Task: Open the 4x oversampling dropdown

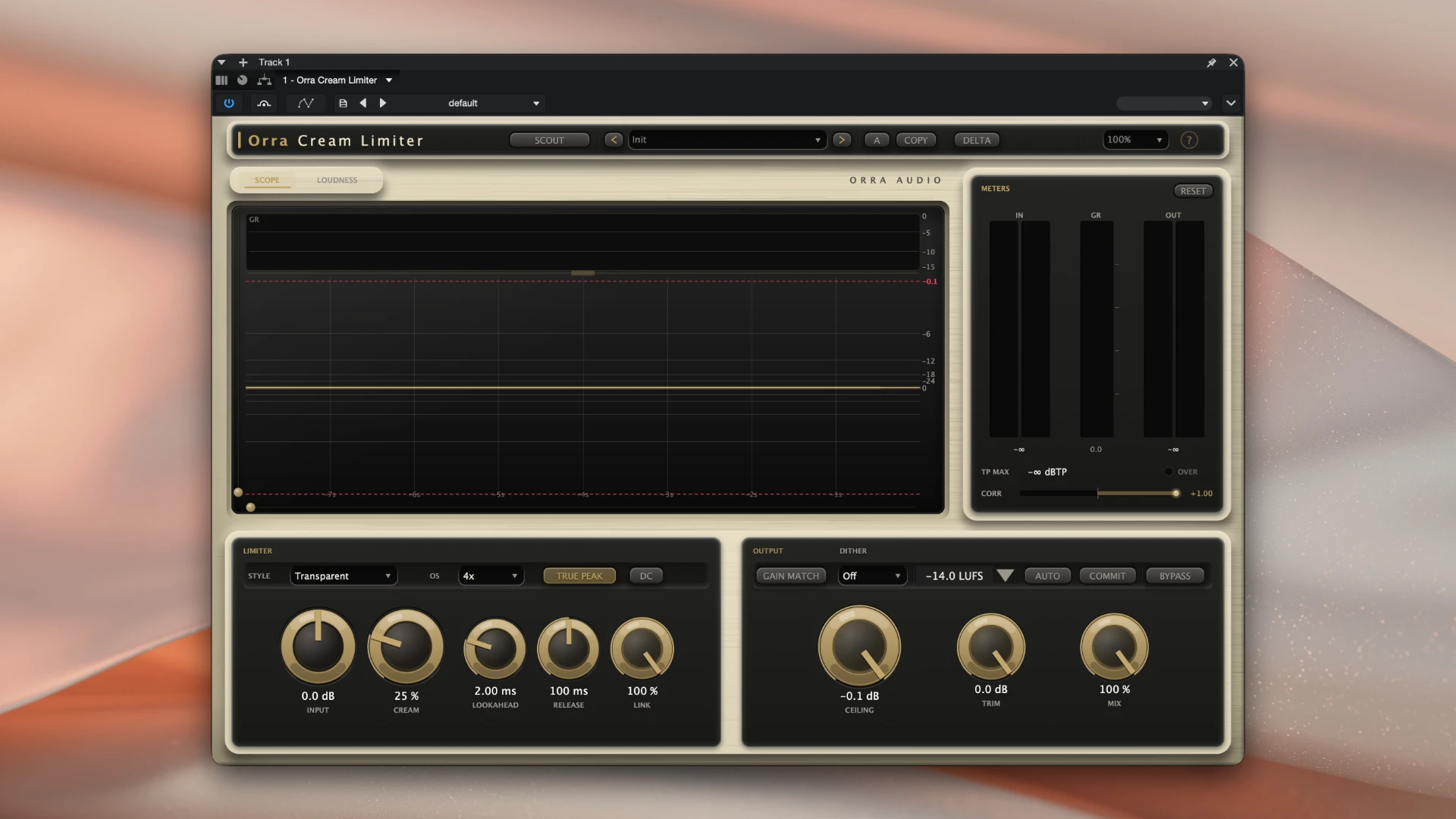Action: (491, 576)
